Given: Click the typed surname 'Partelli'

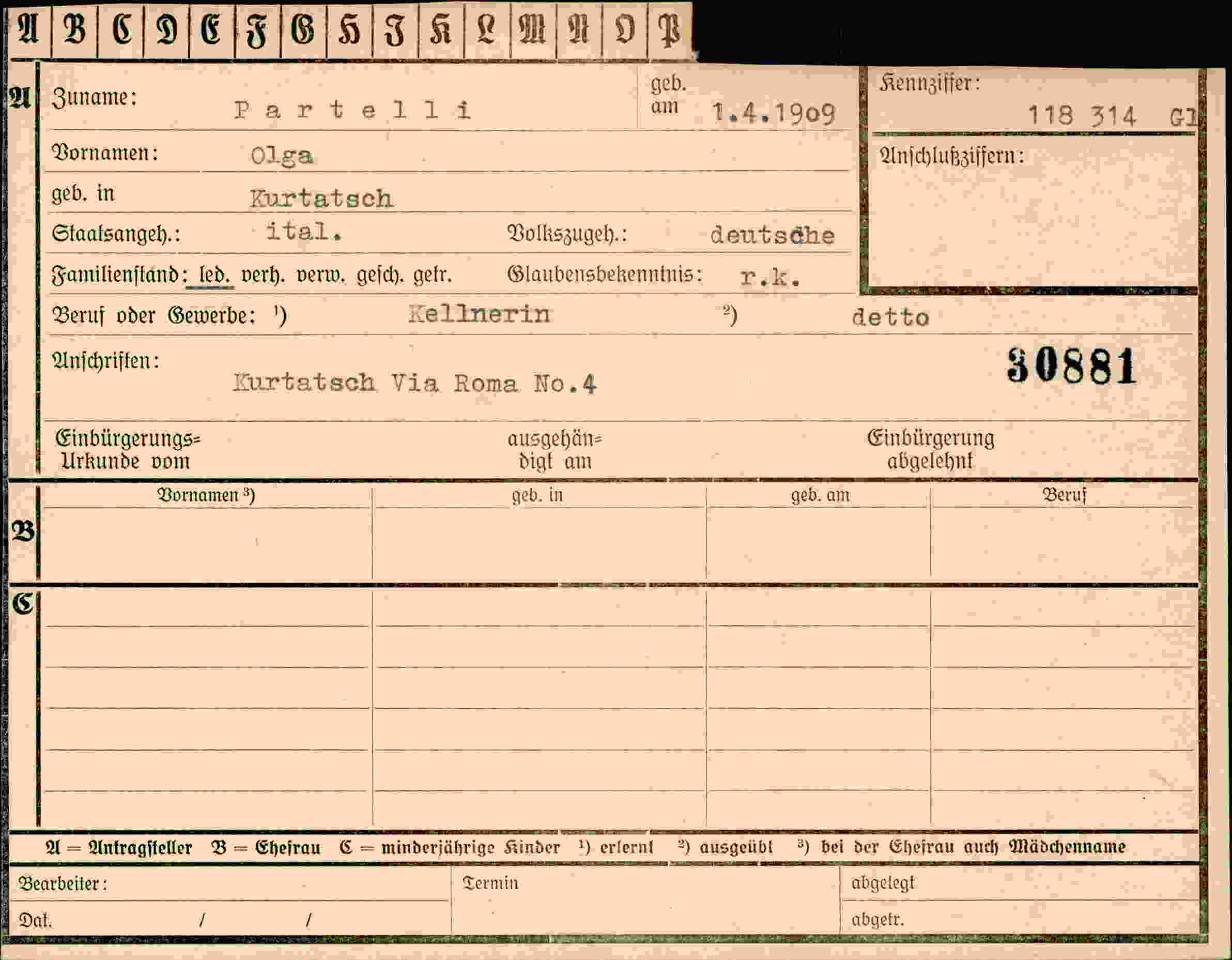Looking at the screenshot, I should (x=352, y=110).
